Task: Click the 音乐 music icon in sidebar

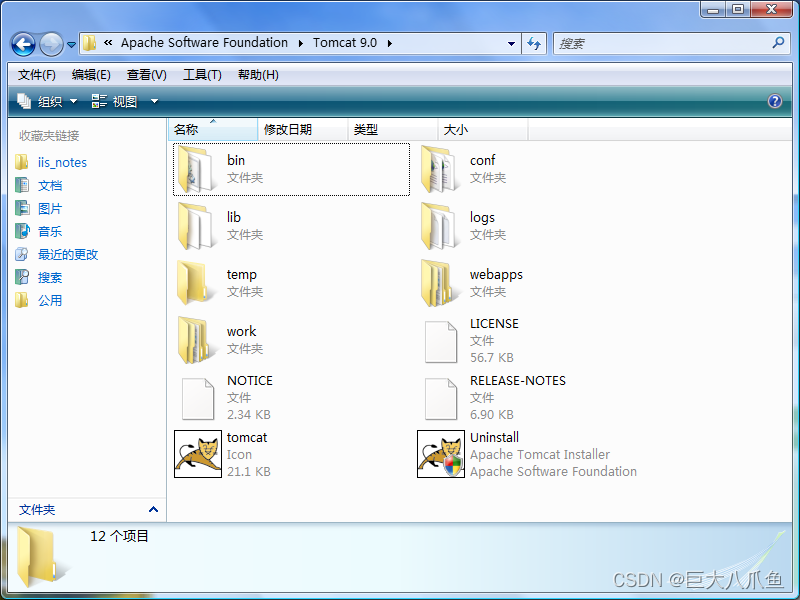Action: [22, 231]
